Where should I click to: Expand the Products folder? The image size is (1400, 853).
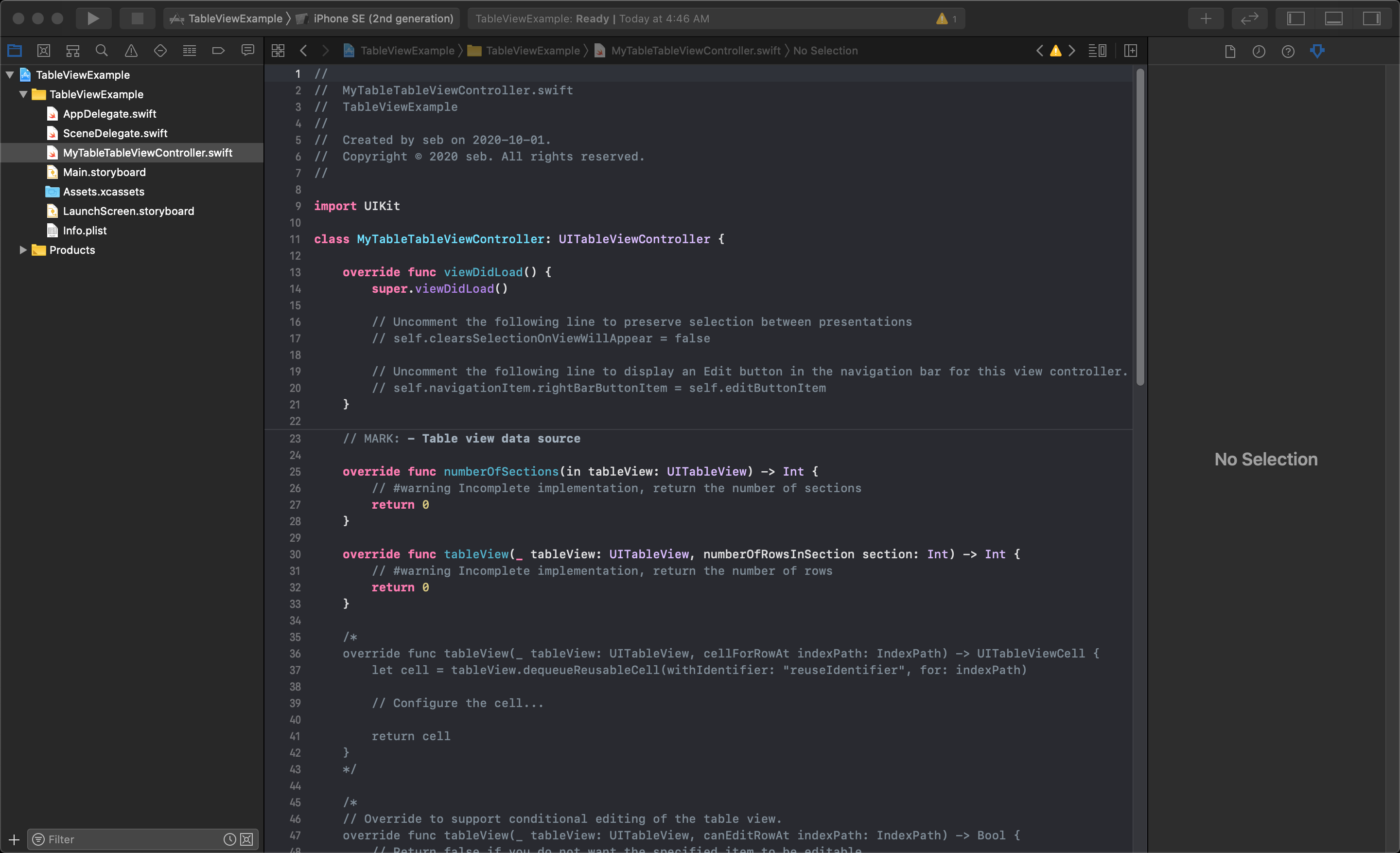(x=23, y=249)
